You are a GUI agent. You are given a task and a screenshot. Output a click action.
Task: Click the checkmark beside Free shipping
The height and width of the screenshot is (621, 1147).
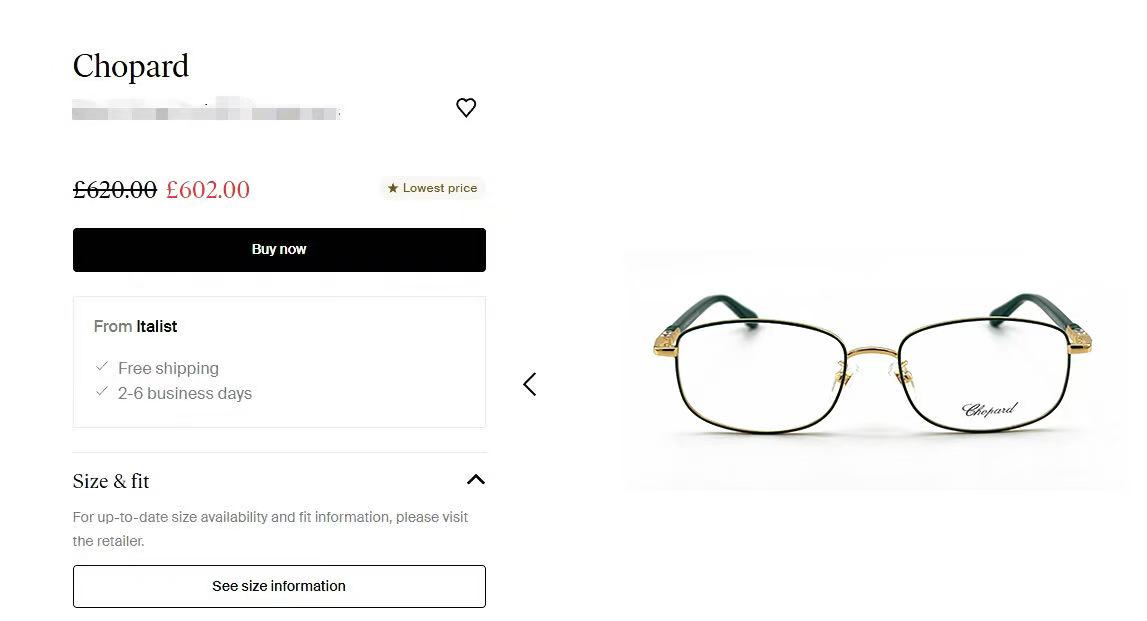point(102,366)
